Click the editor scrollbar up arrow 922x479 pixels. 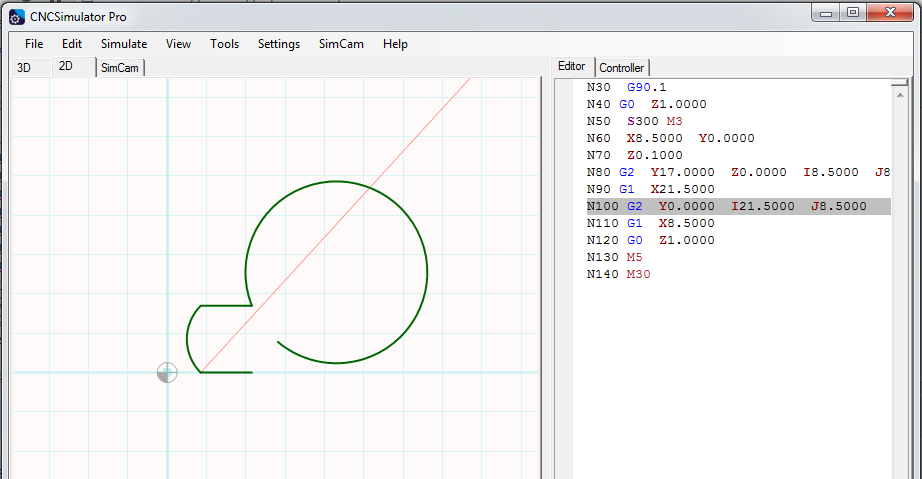[x=900, y=85]
